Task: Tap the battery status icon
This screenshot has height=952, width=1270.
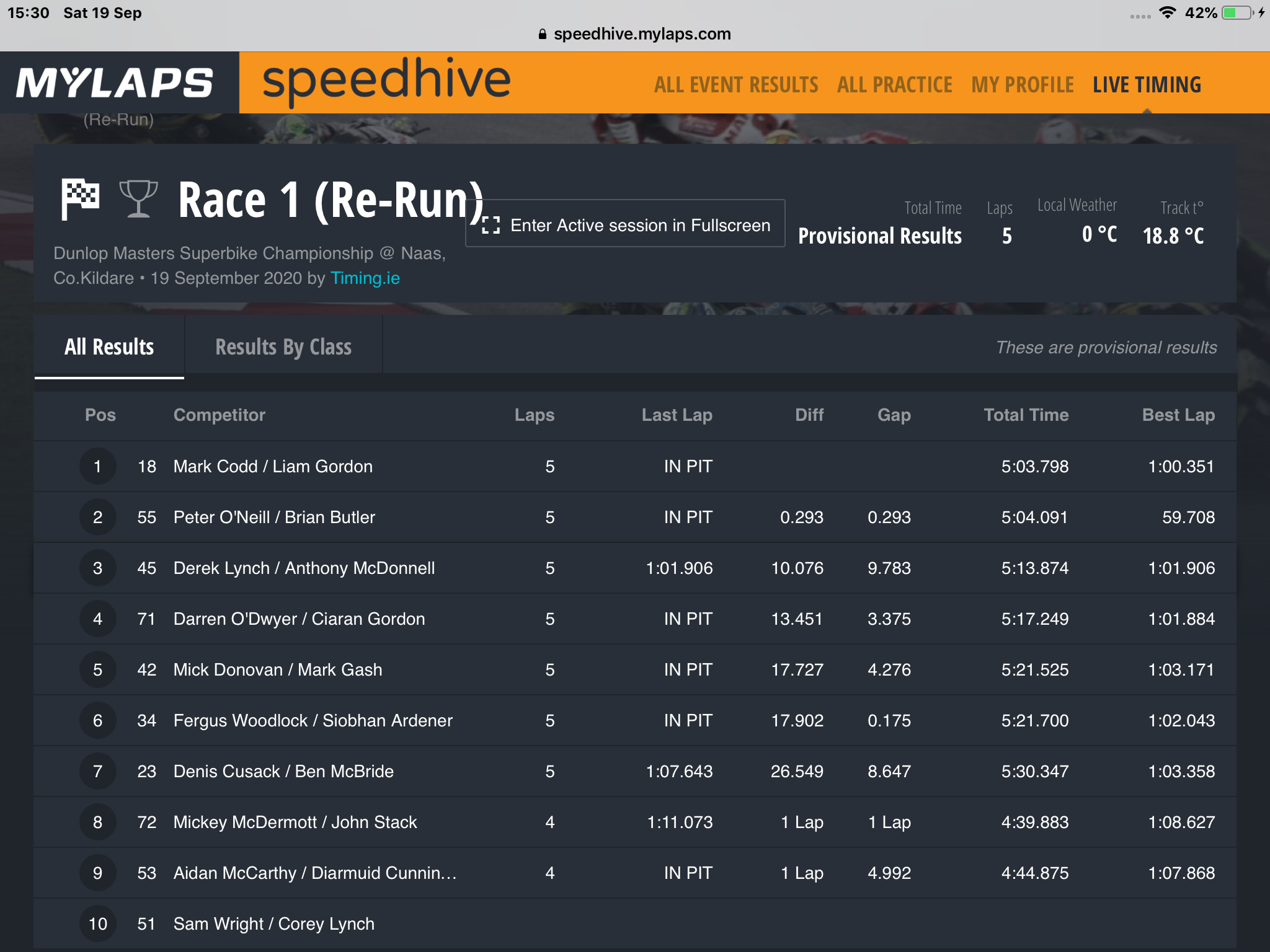Action: [x=1238, y=13]
